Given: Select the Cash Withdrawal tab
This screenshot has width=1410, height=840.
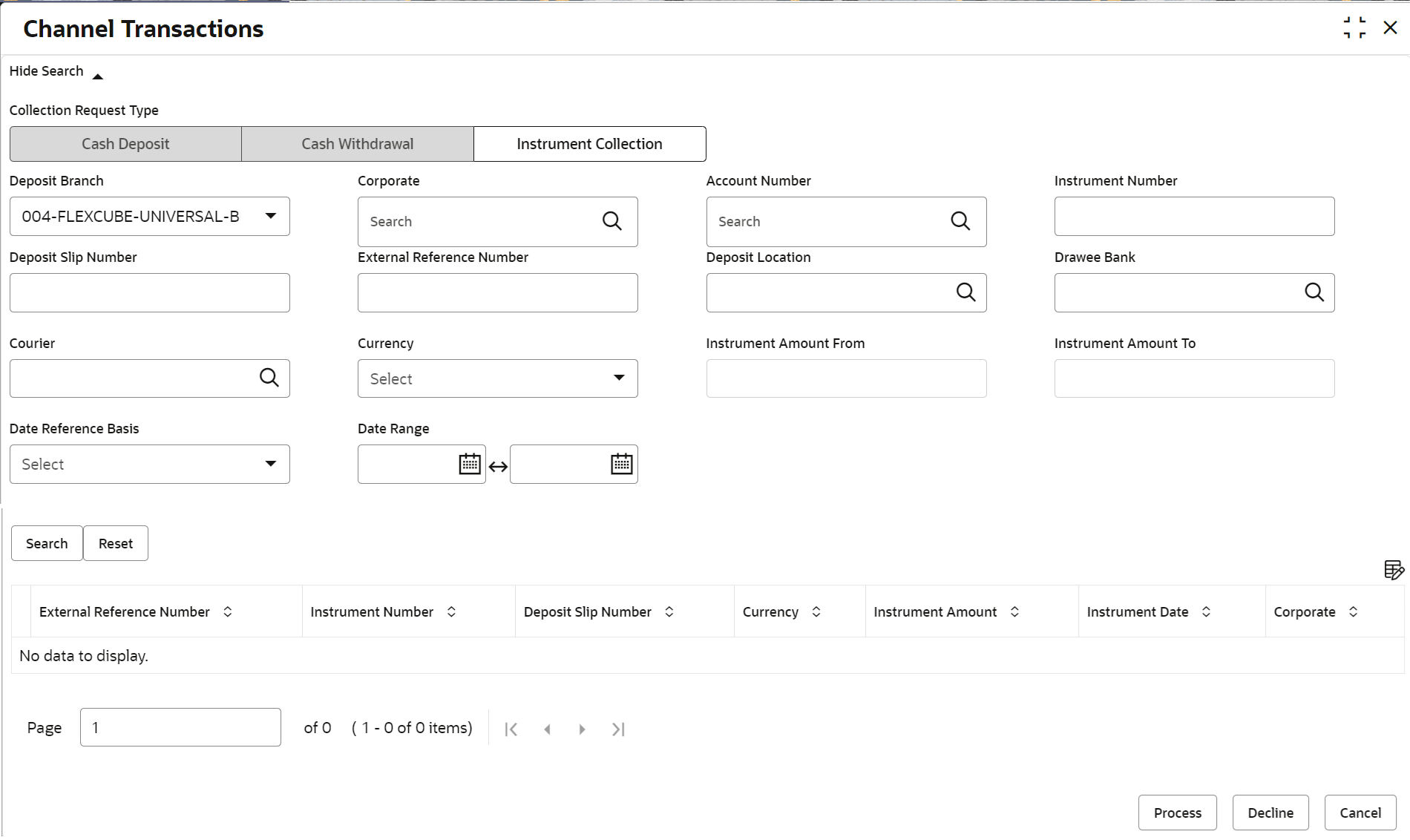Looking at the screenshot, I should tap(357, 144).
